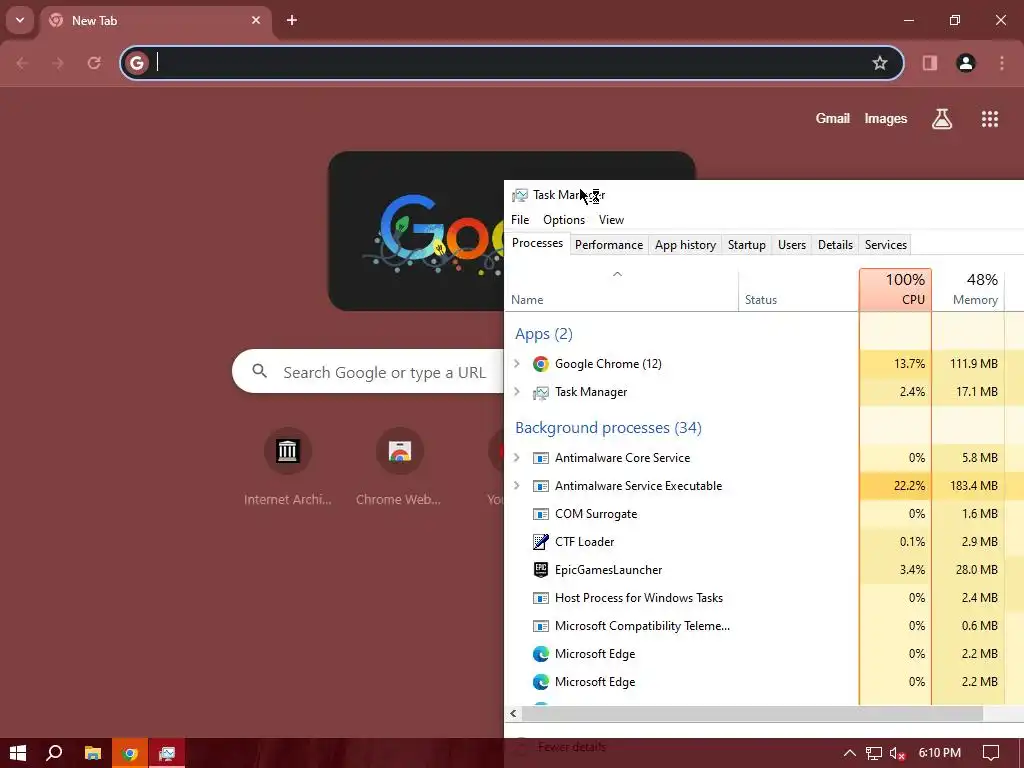Image resolution: width=1024 pixels, height=768 pixels.
Task: Click the Task Manager horizontal scrollbar
Action: (x=752, y=713)
